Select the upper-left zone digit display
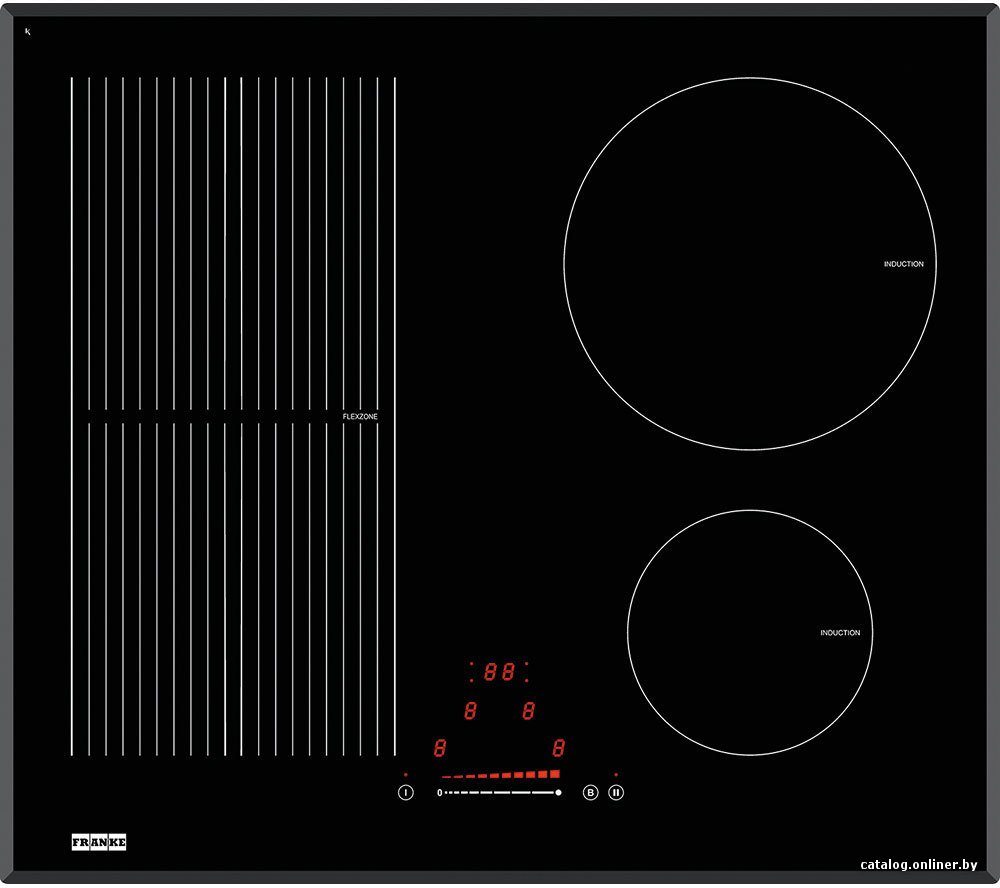 click(x=470, y=711)
